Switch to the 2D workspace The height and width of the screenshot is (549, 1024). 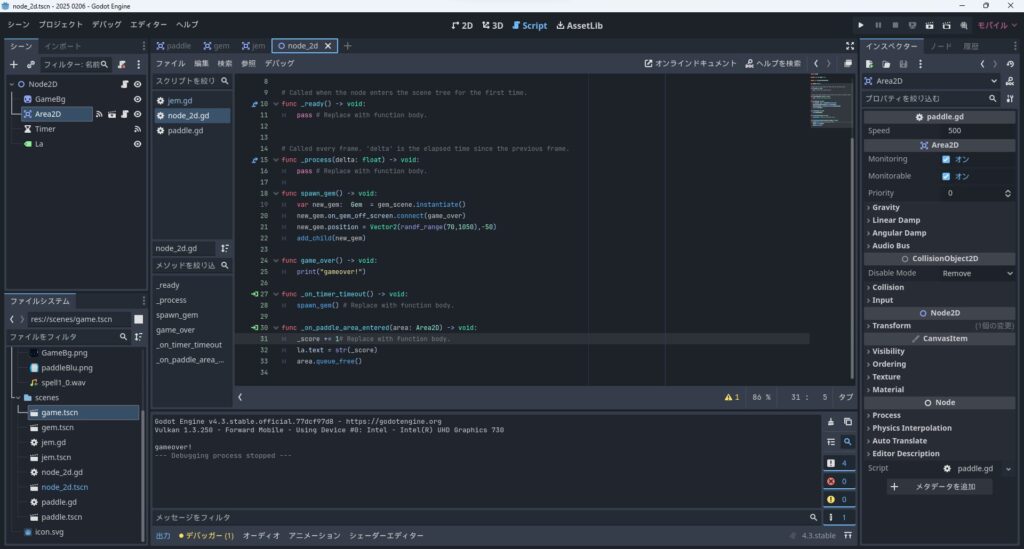462,25
